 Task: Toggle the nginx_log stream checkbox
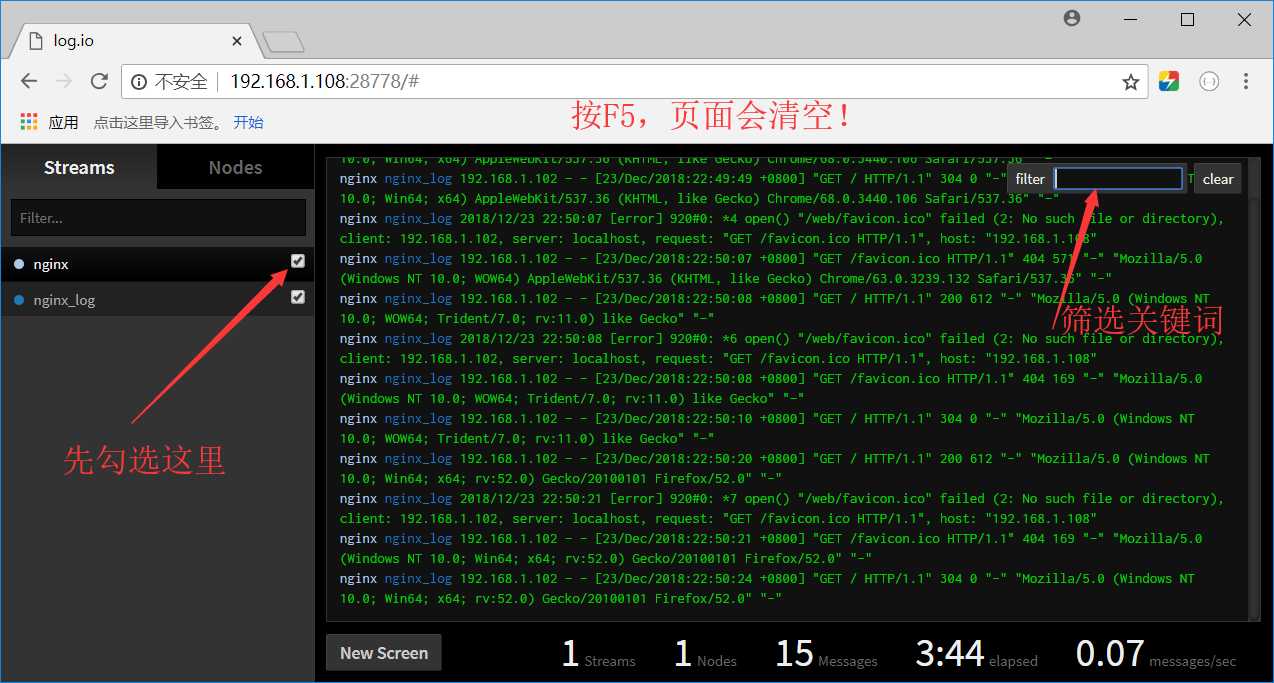298,297
